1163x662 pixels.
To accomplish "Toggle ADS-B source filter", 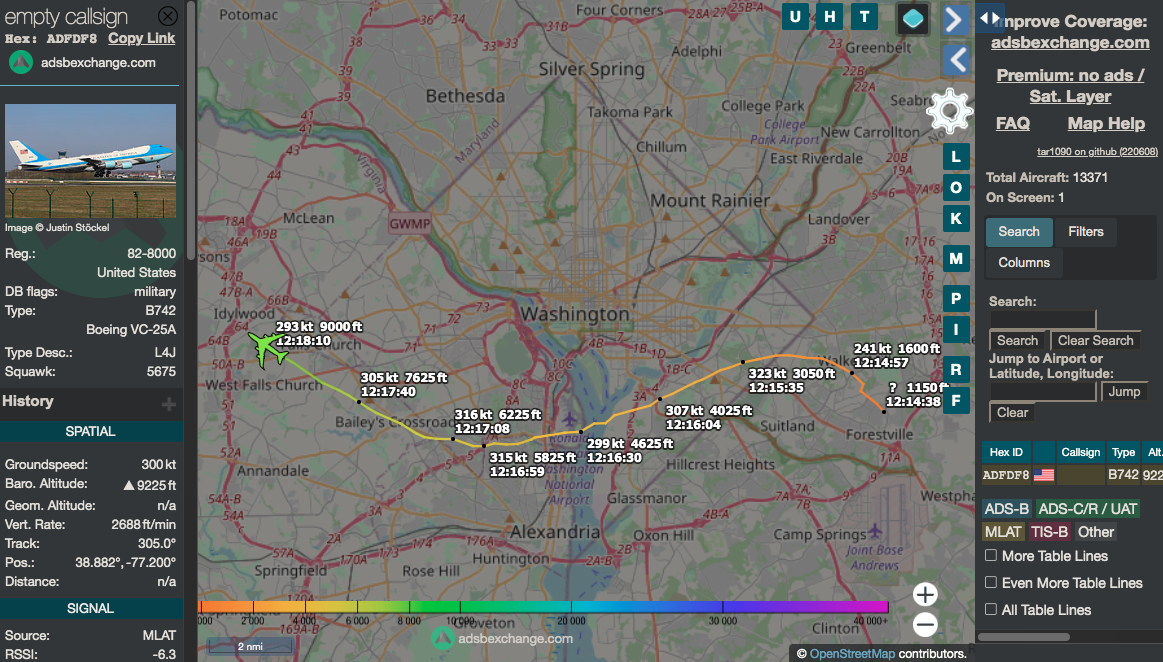I will 1006,509.
